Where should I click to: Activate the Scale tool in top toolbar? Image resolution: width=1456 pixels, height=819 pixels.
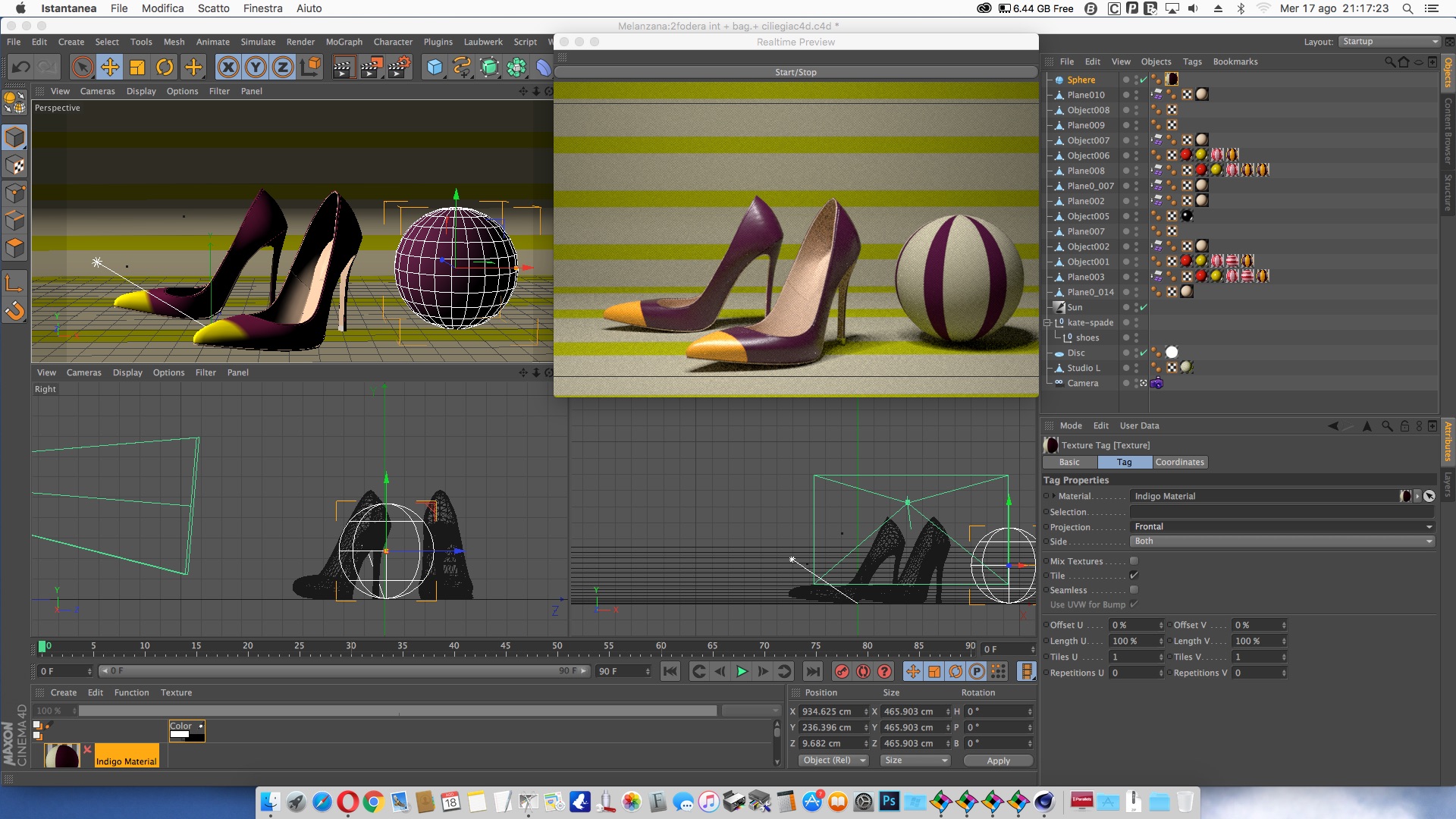[x=137, y=67]
